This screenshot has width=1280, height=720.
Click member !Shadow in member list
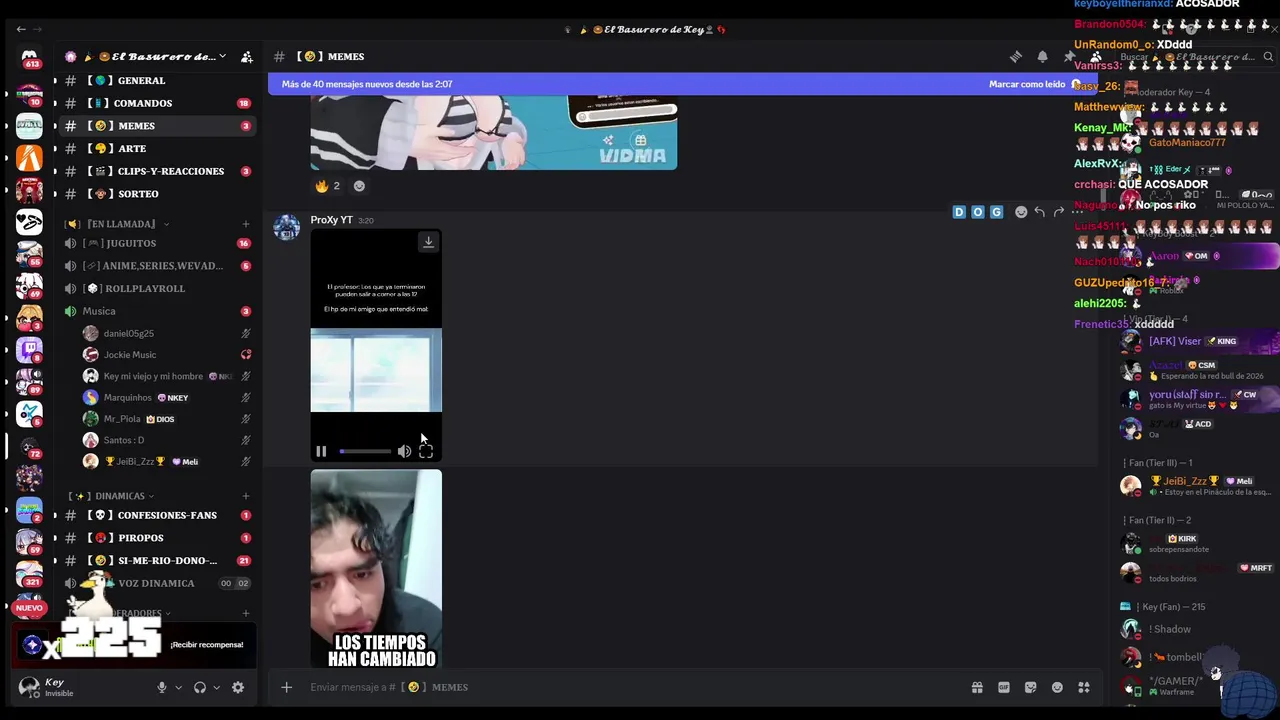(x=1169, y=629)
